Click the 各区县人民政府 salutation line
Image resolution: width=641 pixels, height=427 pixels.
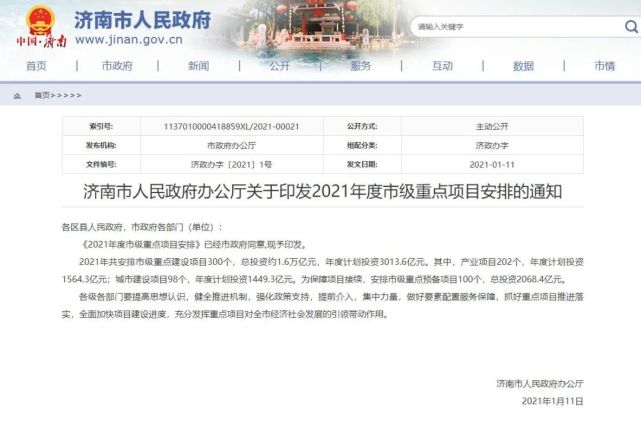point(142,227)
